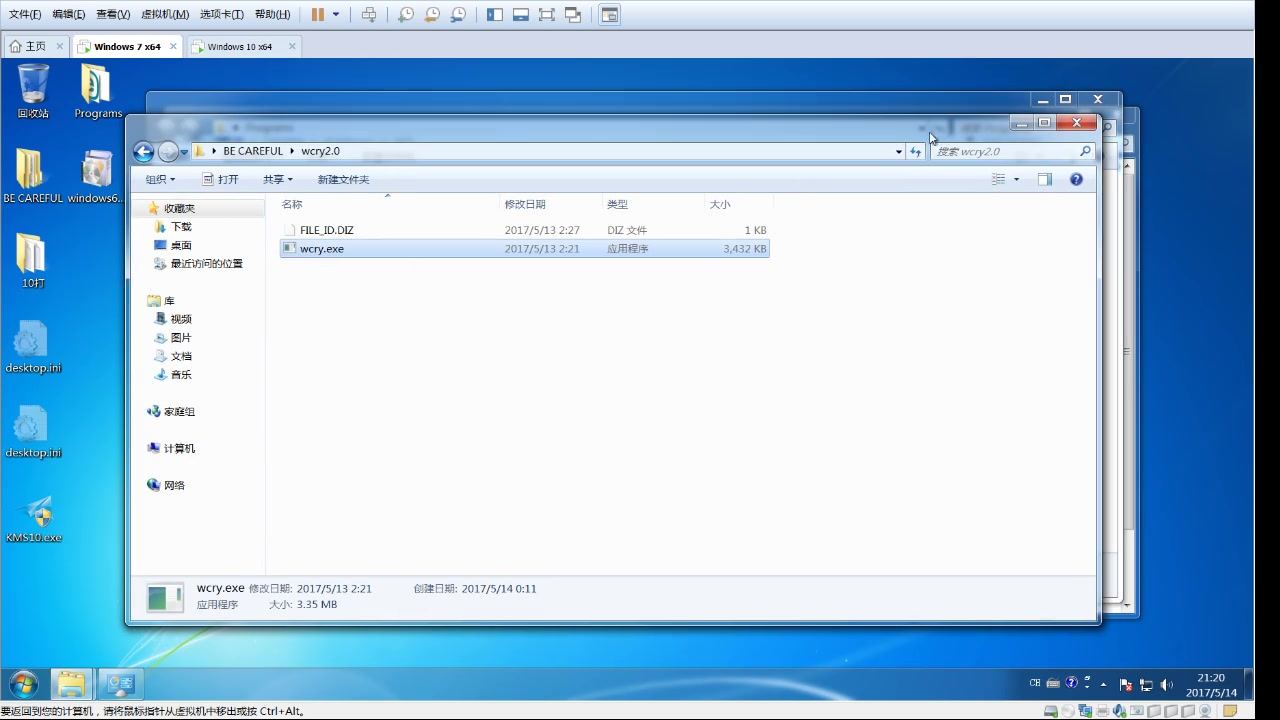Toggle the thumbnail bar view

(521, 15)
